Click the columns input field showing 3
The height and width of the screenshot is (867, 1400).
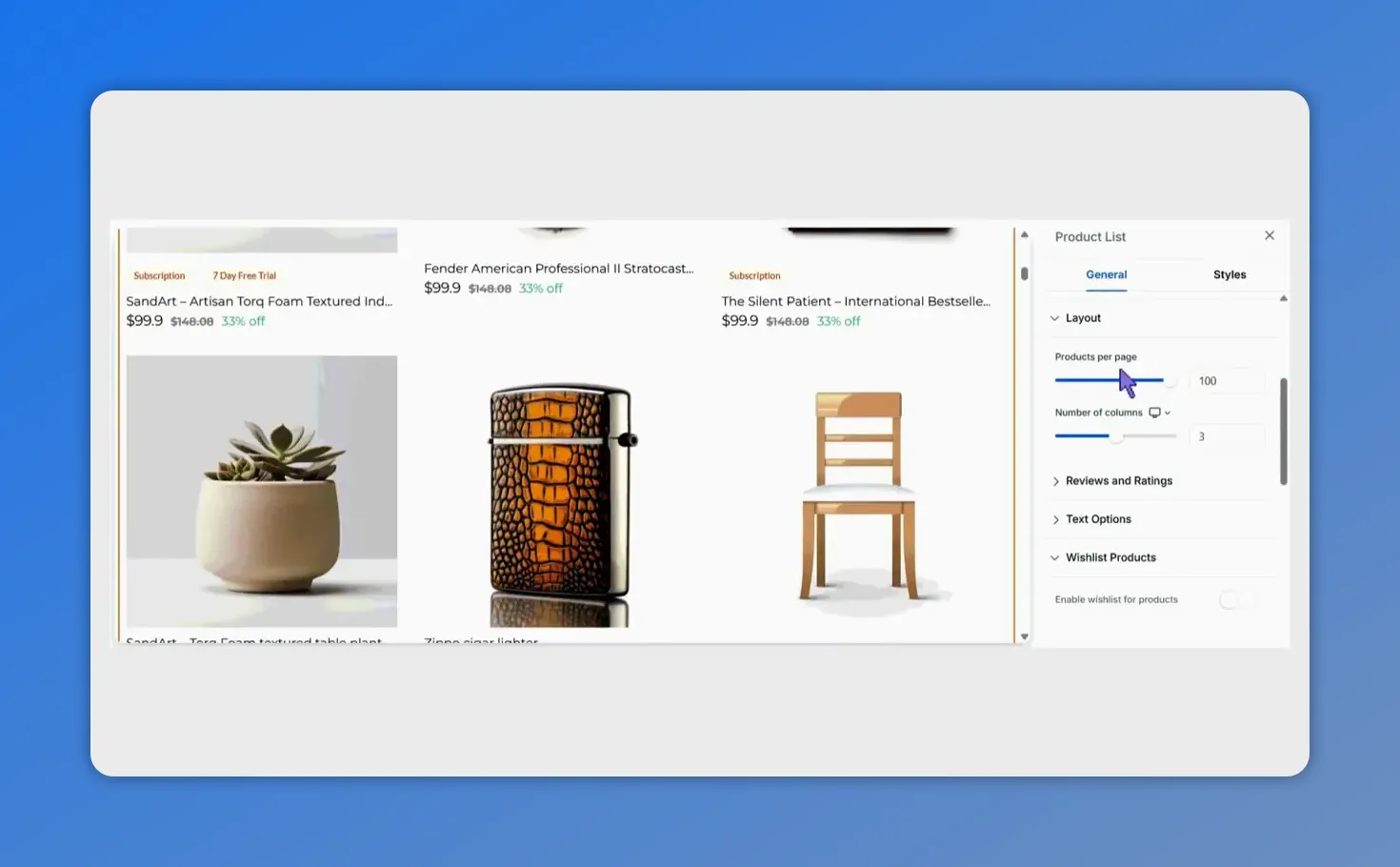coord(1228,436)
